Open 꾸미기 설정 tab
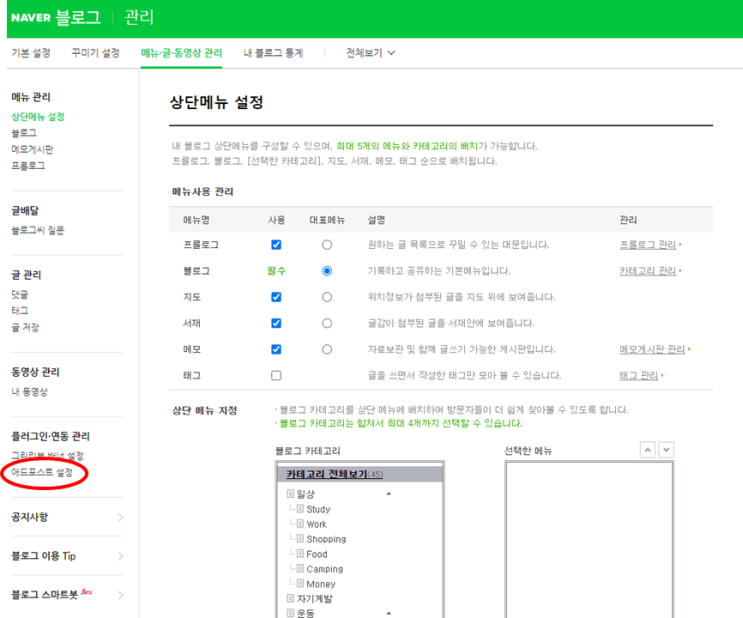 point(95,53)
